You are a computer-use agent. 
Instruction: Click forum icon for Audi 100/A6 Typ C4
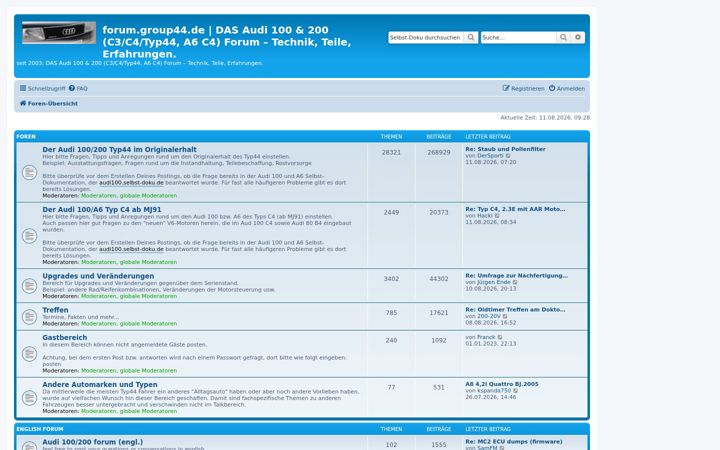(x=29, y=236)
